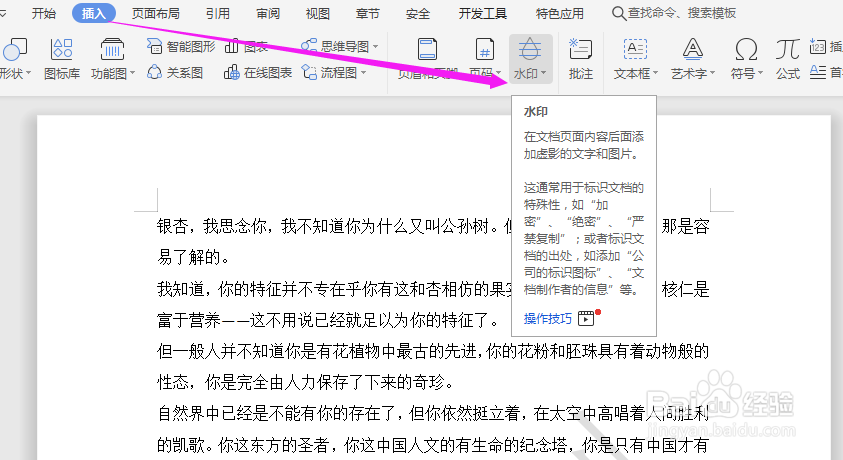The height and width of the screenshot is (460, 843).
Task: Open the 功能图 function diagram tool
Action: 112,58
